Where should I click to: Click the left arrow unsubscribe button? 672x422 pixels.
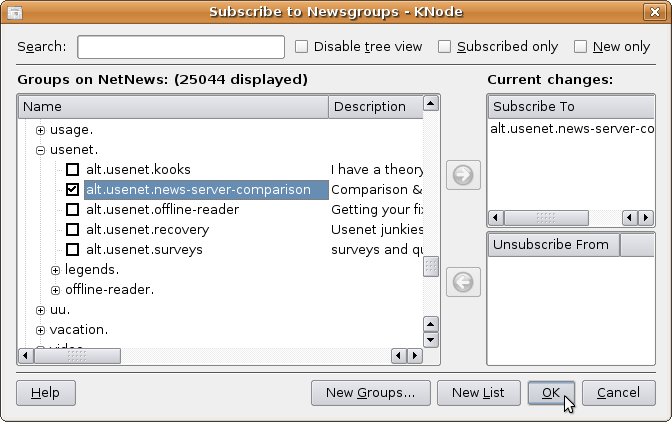tap(465, 282)
